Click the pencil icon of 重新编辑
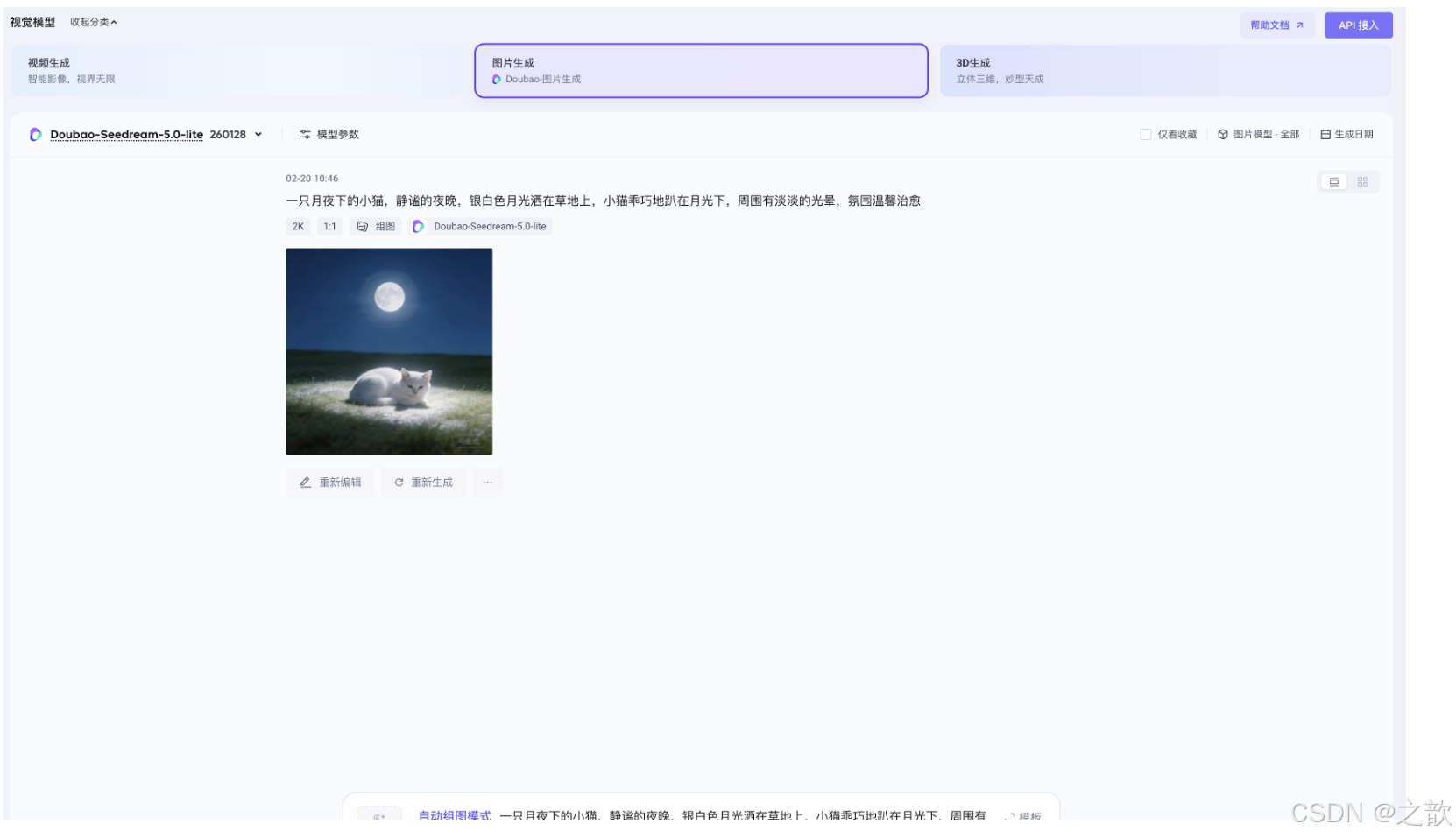This screenshot has height=839, width=1456. pos(306,483)
